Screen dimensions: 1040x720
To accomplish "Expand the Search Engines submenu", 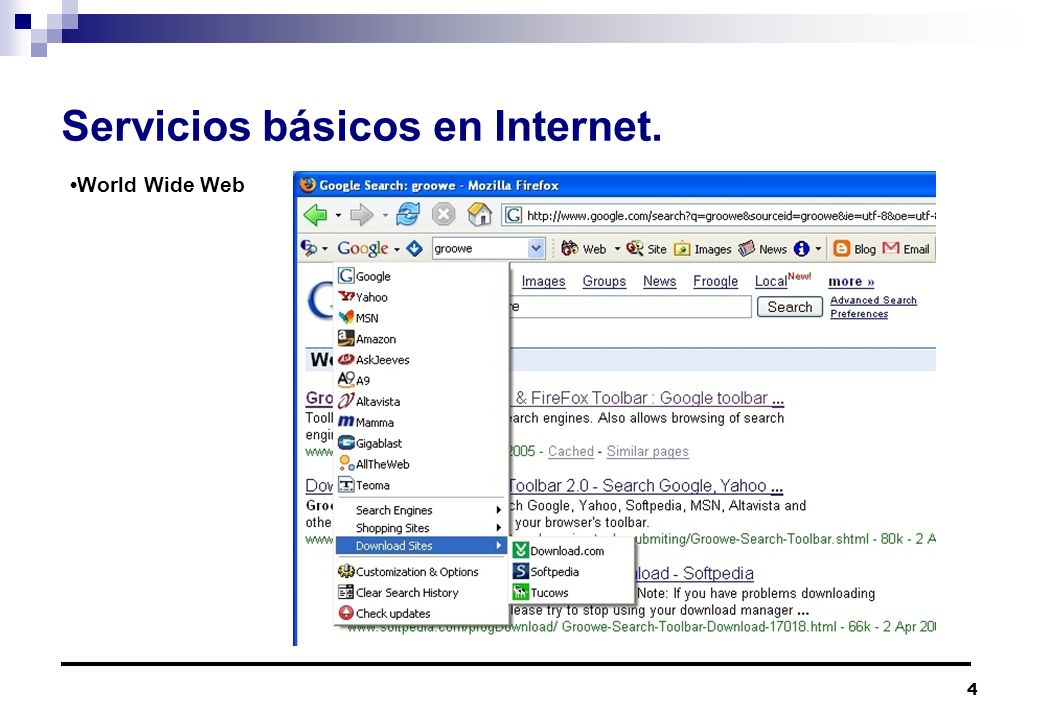I will (x=422, y=510).
